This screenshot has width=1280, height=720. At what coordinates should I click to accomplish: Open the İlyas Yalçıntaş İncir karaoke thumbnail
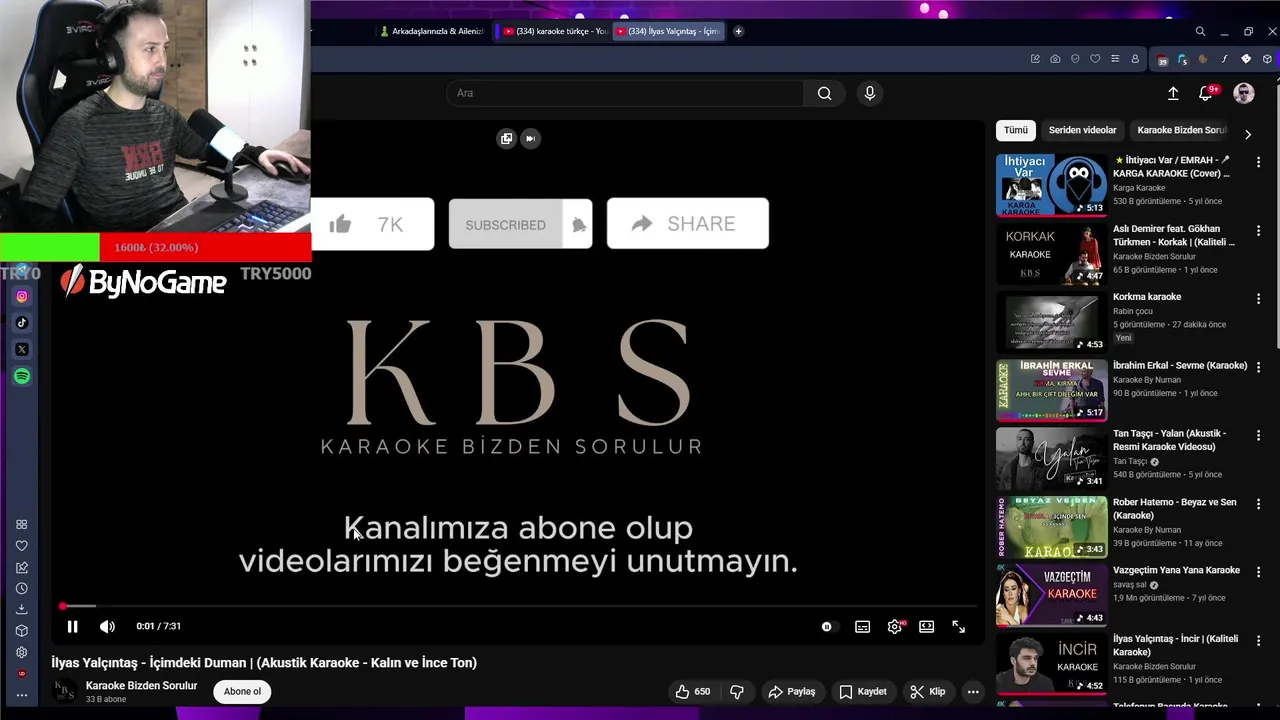tap(1051, 664)
